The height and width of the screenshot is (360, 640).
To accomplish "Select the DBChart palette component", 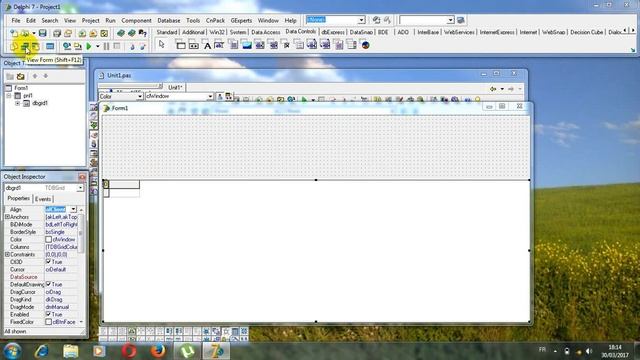I will click(365, 45).
